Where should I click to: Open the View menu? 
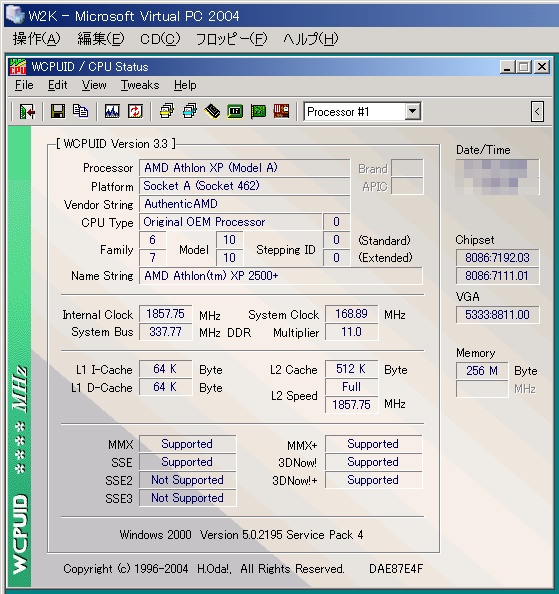[94, 85]
